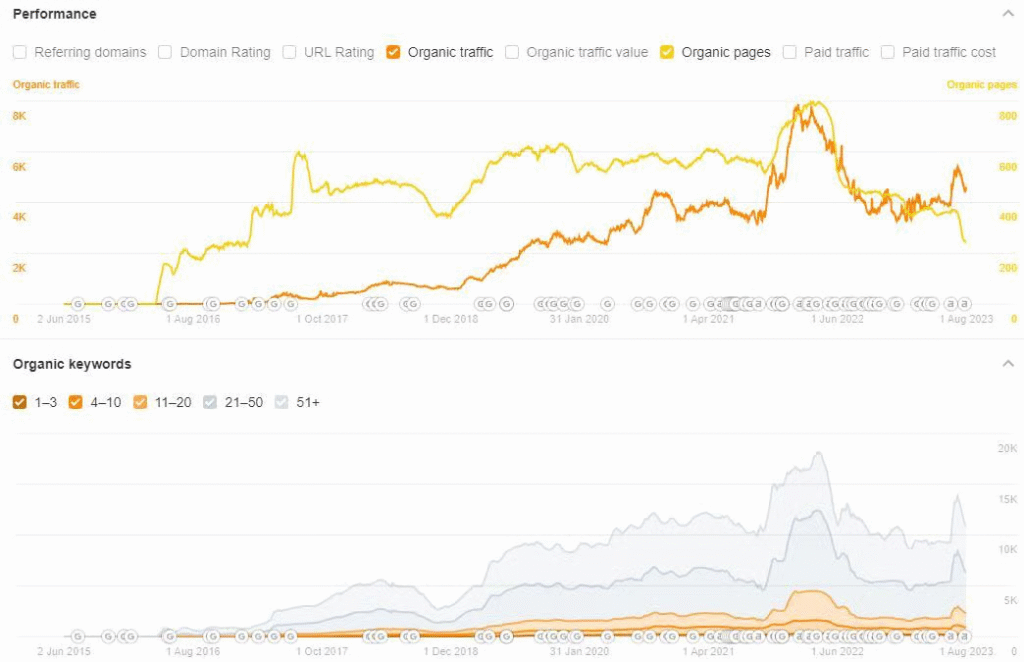Click the leftmost G marker on Performance timeline

tap(79, 303)
